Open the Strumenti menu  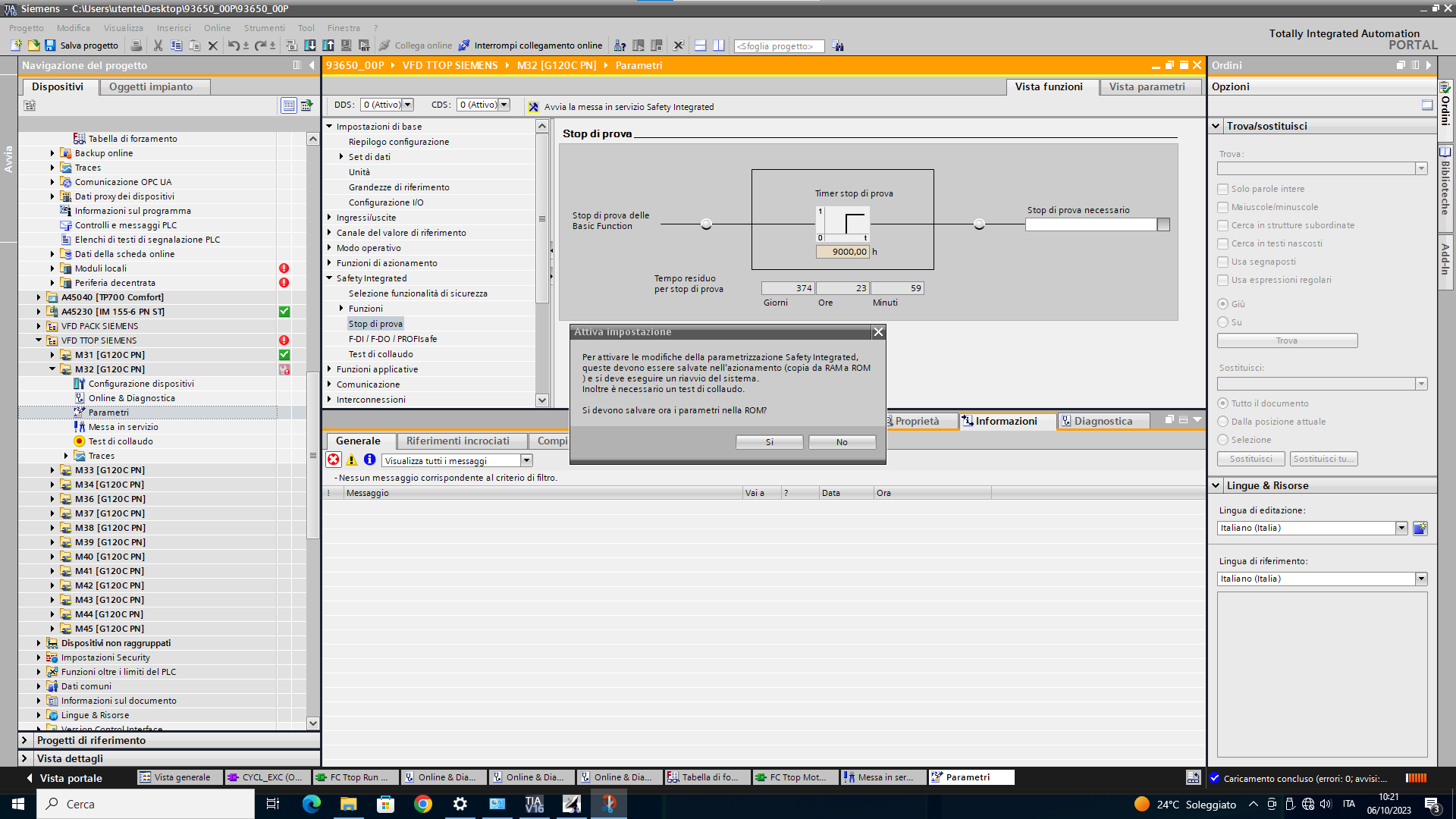tap(265, 28)
